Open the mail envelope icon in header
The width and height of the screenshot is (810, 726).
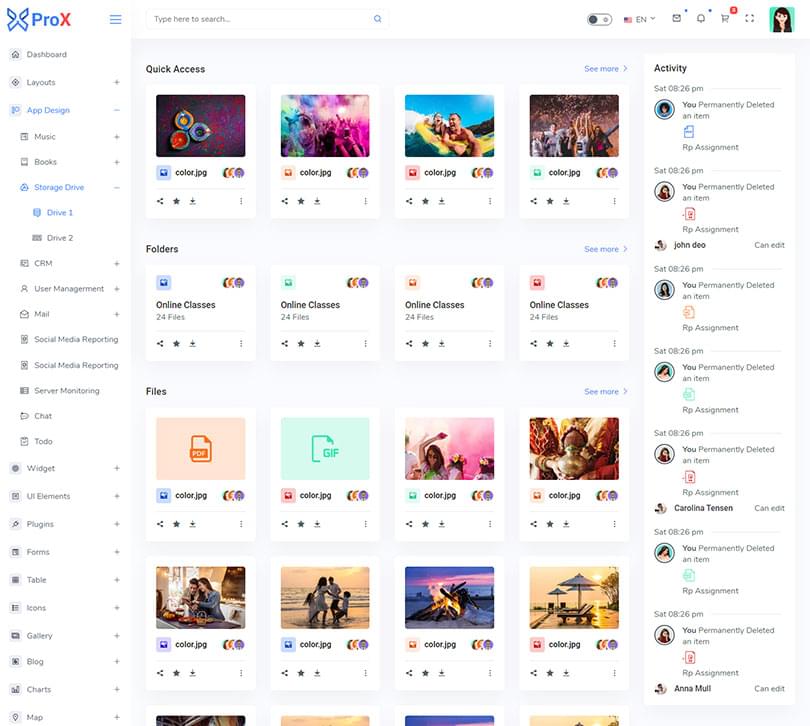[x=676, y=19]
